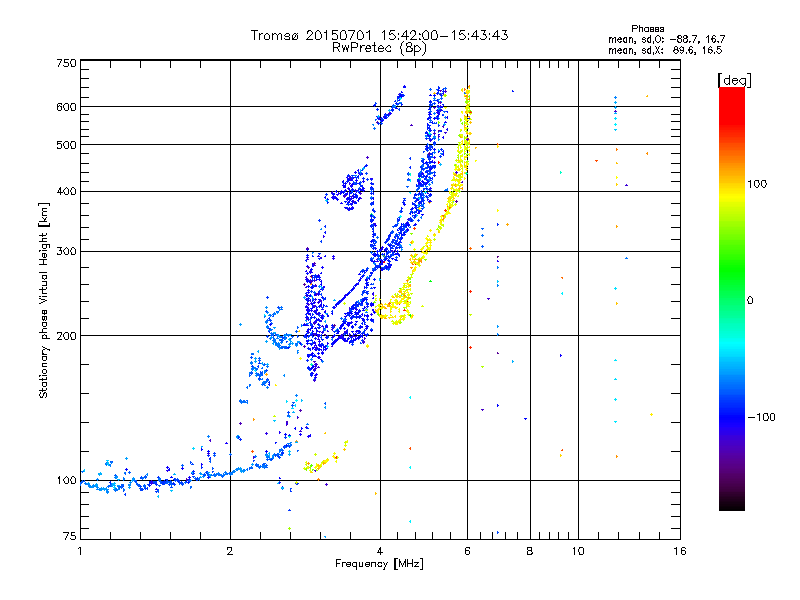Viewport: 800px width, 600px height.
Task: Click the y-axis label '300'
Action: (66, 252)
